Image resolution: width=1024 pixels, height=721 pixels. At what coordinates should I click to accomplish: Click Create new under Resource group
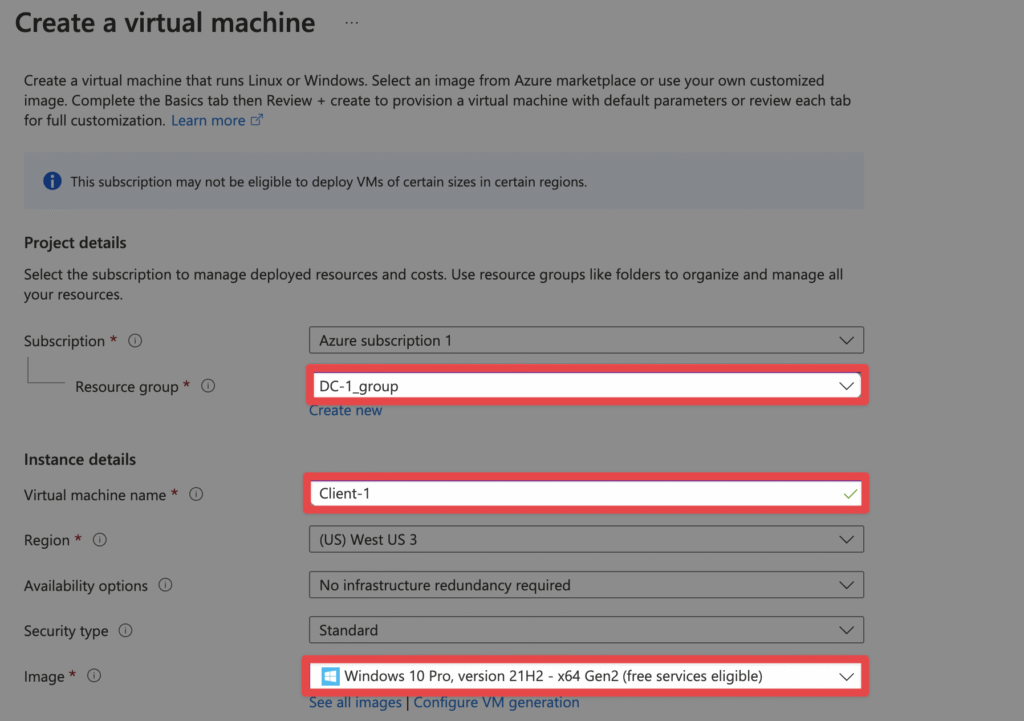(345, 410)
